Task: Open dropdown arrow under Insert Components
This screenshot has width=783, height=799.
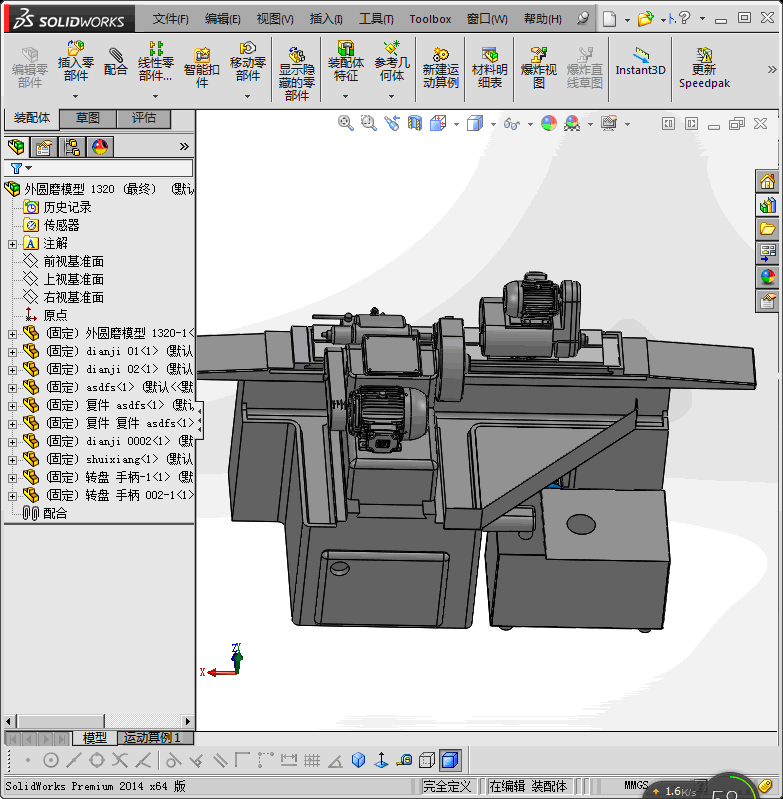Action: click(75, 96)
